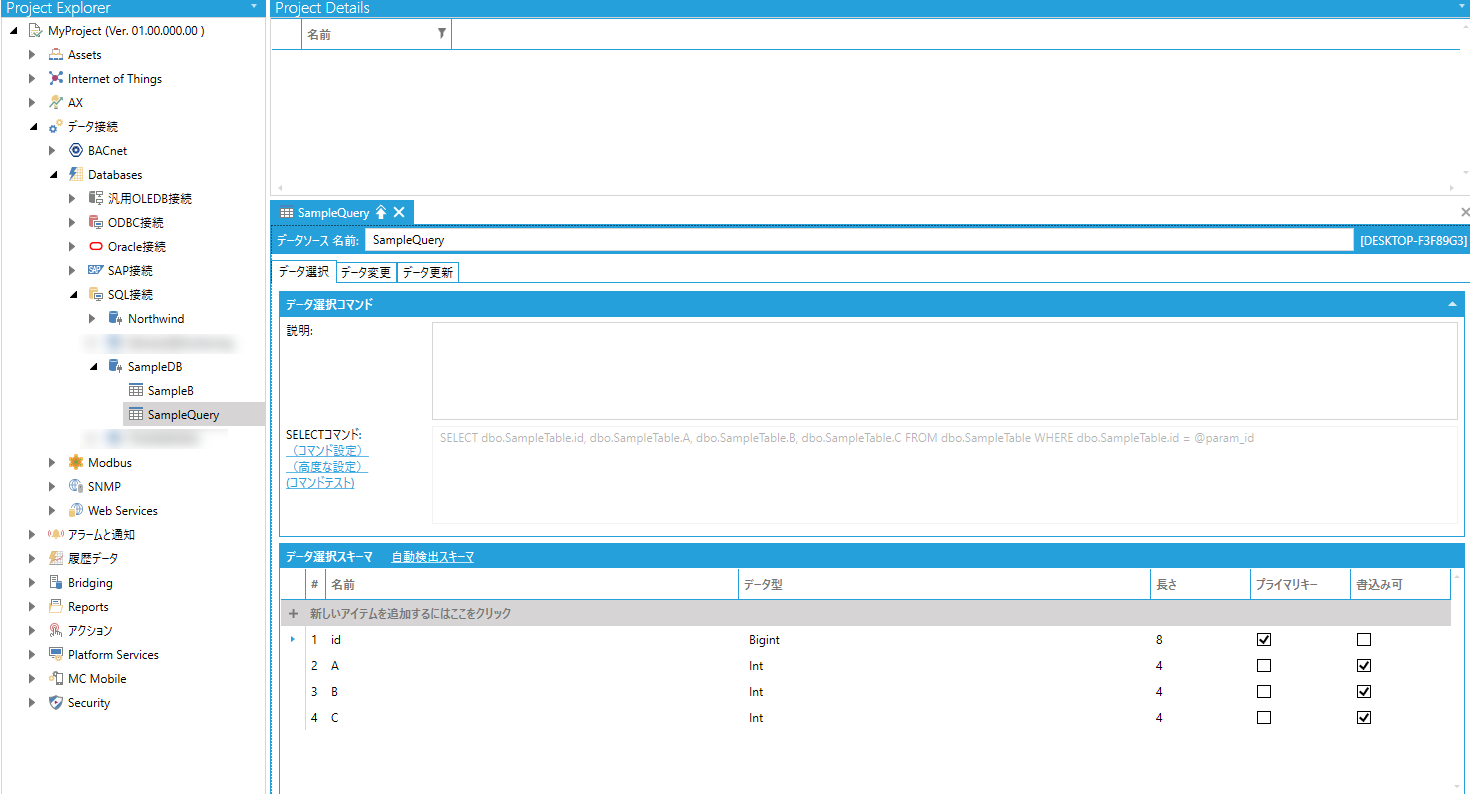Click the SQL接続 folder icon
1470x794 pixels.
click(x=96, y=295)
